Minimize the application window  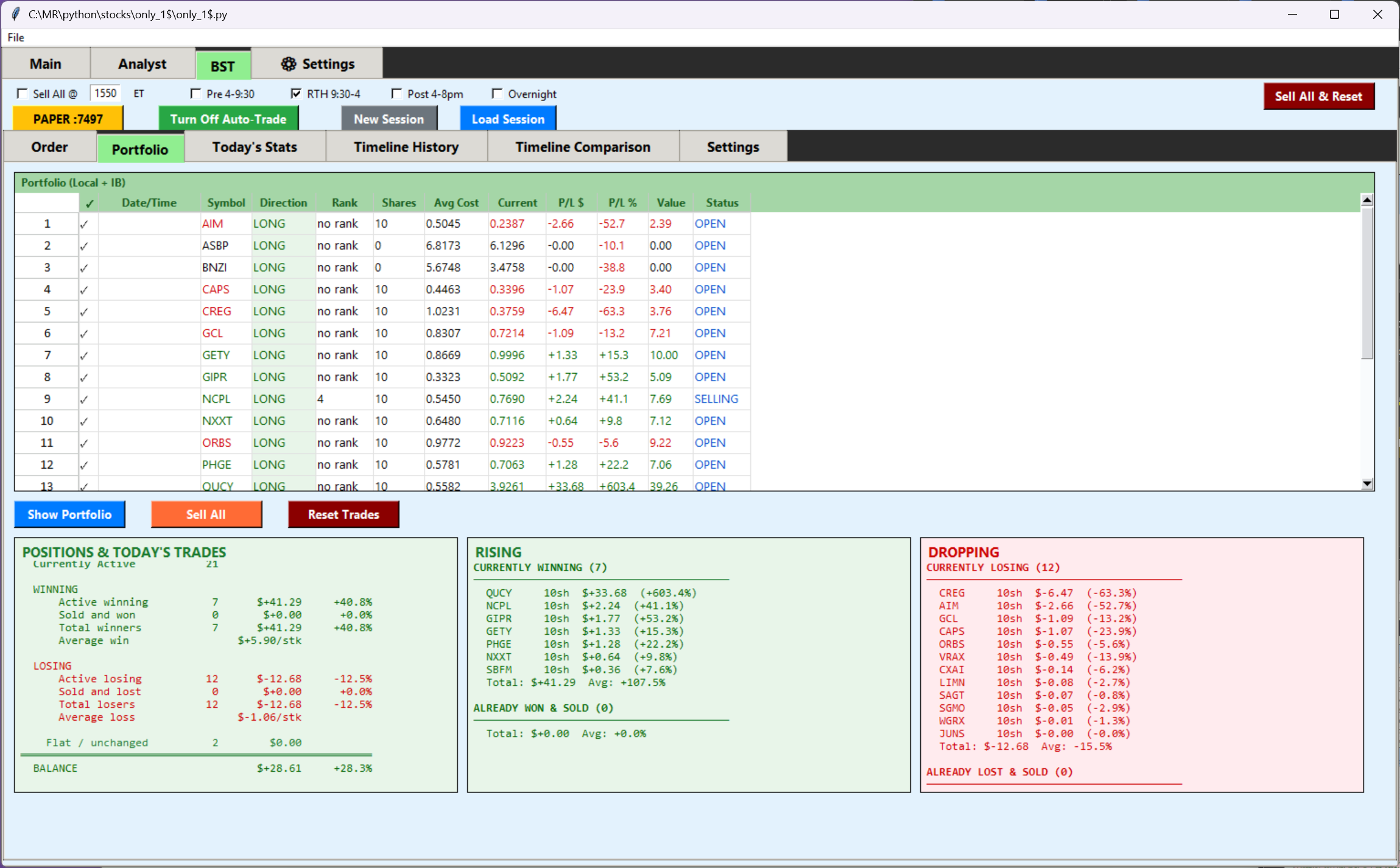click(x=1292, y=15)
